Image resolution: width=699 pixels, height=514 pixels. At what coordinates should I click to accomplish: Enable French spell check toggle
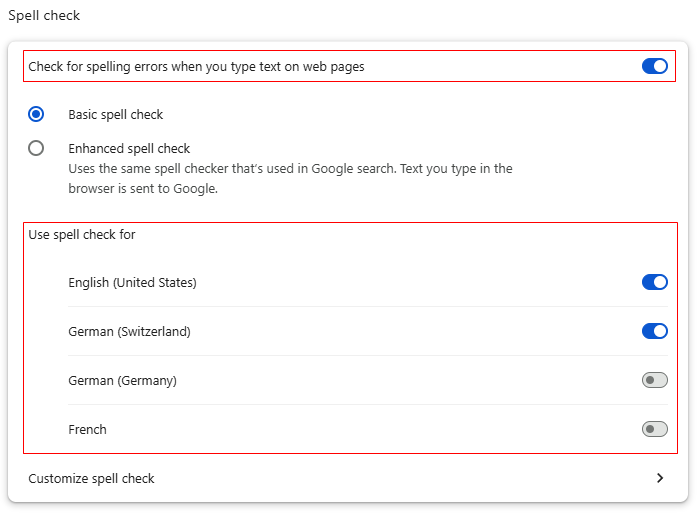[654, 429]
